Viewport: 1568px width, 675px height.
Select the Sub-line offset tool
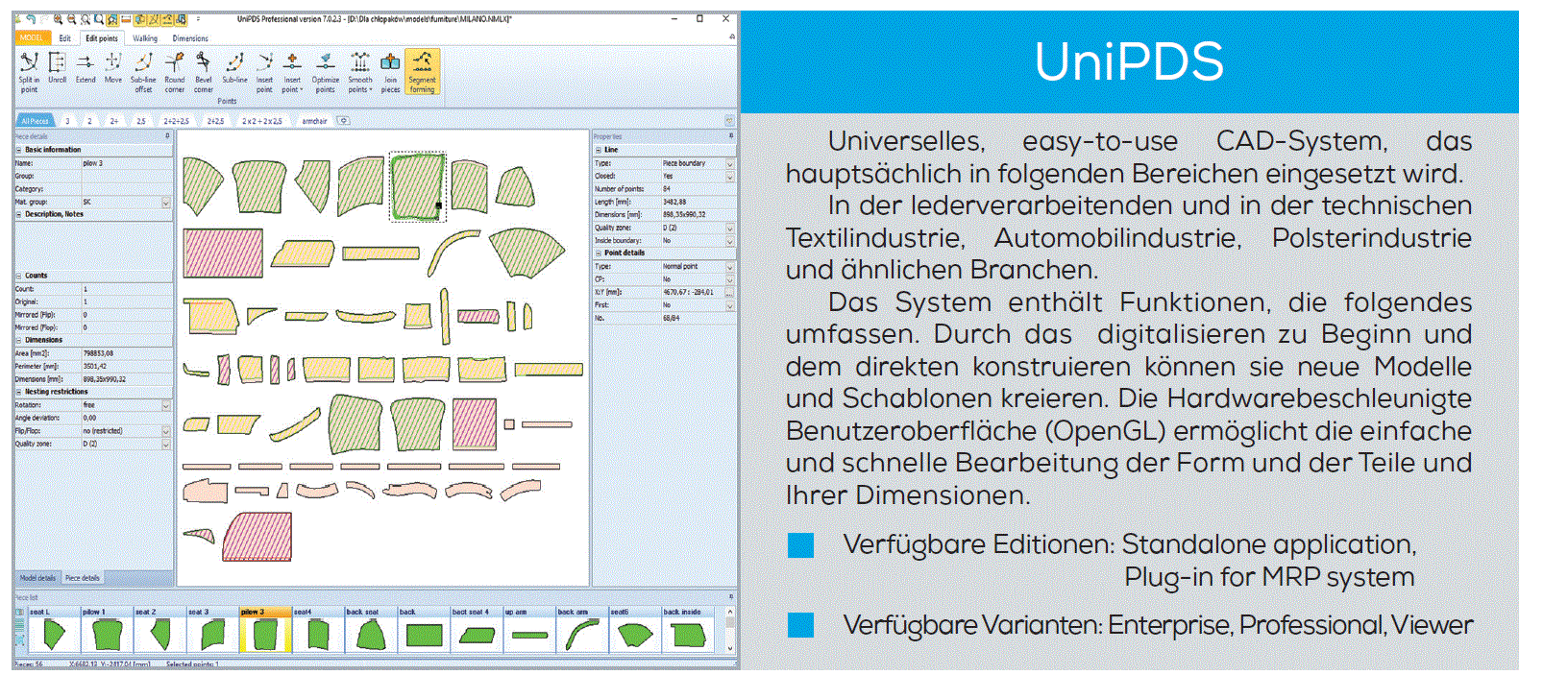[143, 72]
